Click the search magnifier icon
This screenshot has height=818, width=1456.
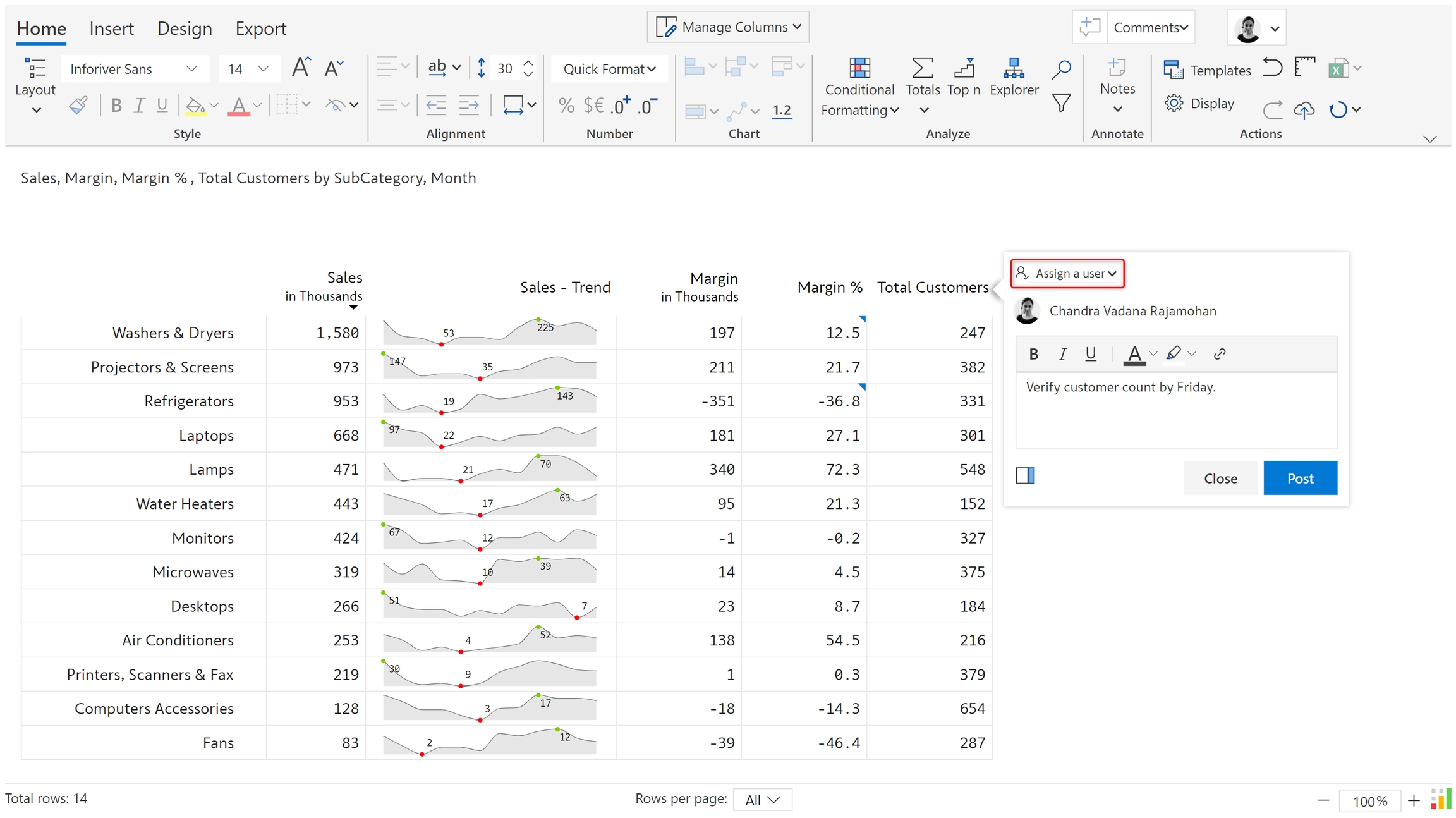1061,68
